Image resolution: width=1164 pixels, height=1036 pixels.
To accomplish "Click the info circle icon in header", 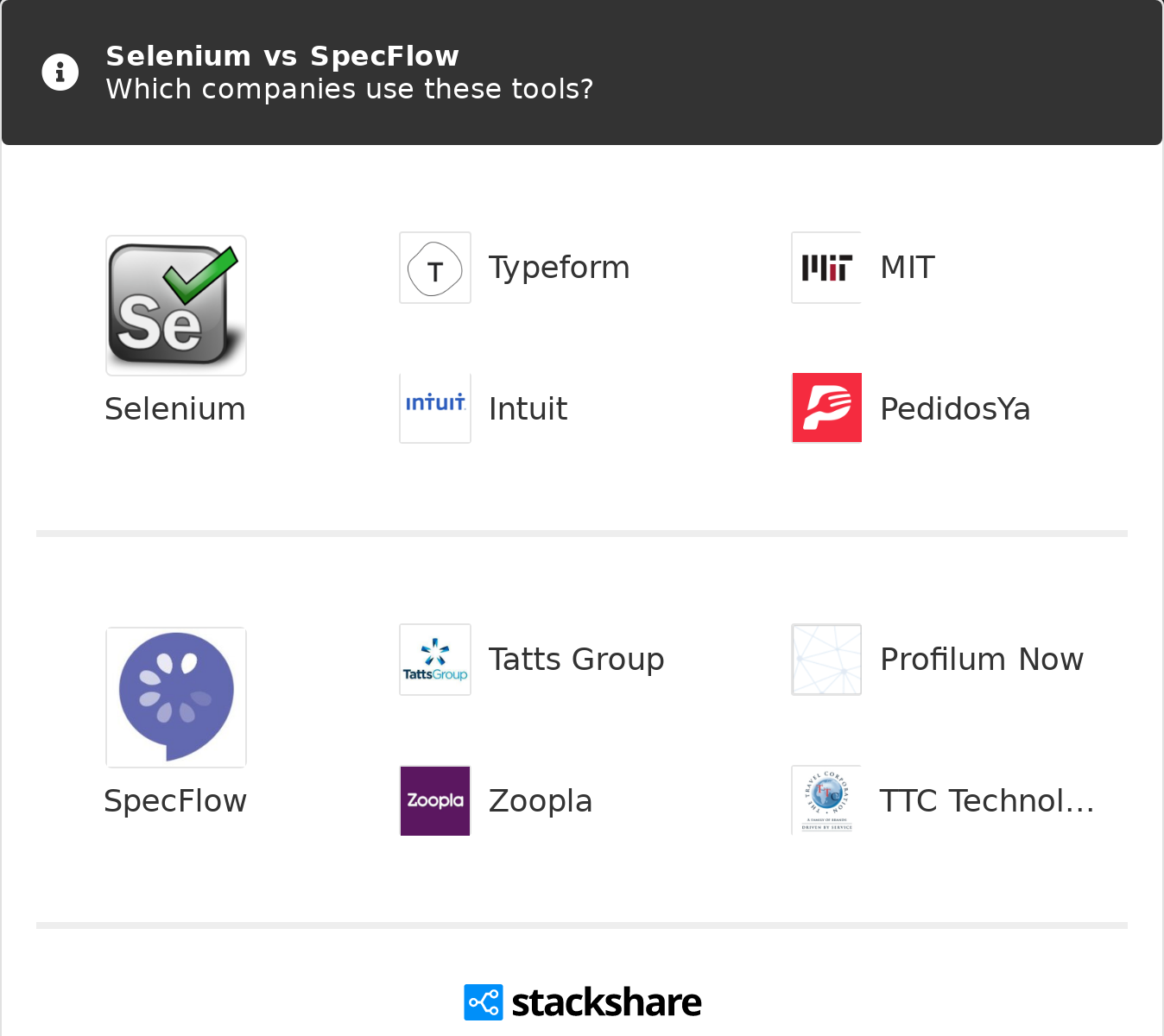I will tap(60, 73).
